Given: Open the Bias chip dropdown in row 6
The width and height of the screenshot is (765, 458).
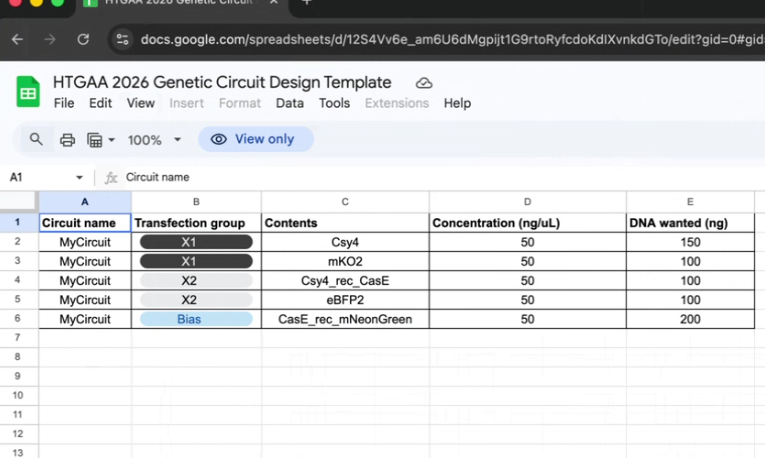Looking at the screenshot, I should point(196,319).
